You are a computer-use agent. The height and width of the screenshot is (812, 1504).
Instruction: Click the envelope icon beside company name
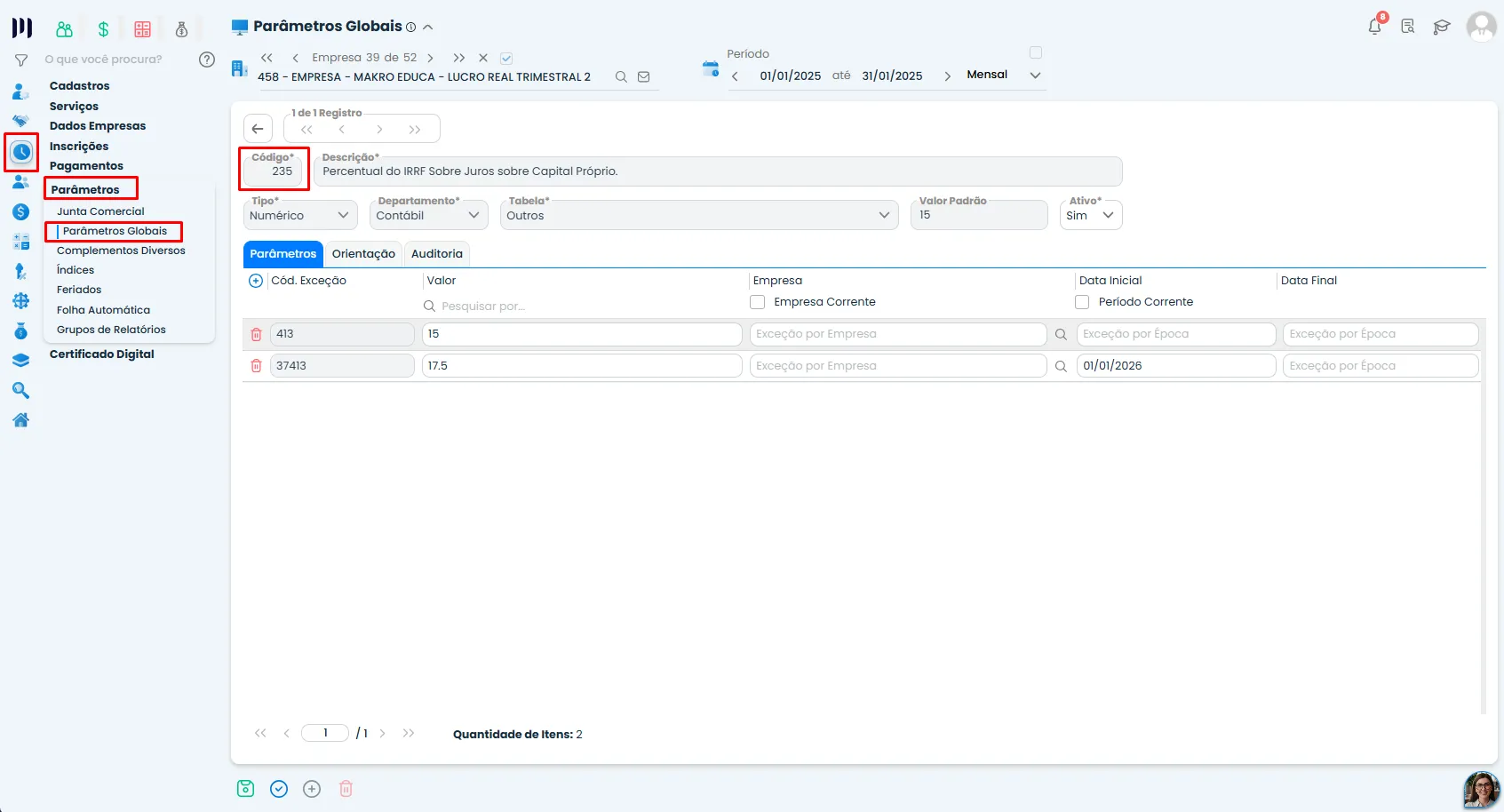pyautogui.click(x=644, y=77)
